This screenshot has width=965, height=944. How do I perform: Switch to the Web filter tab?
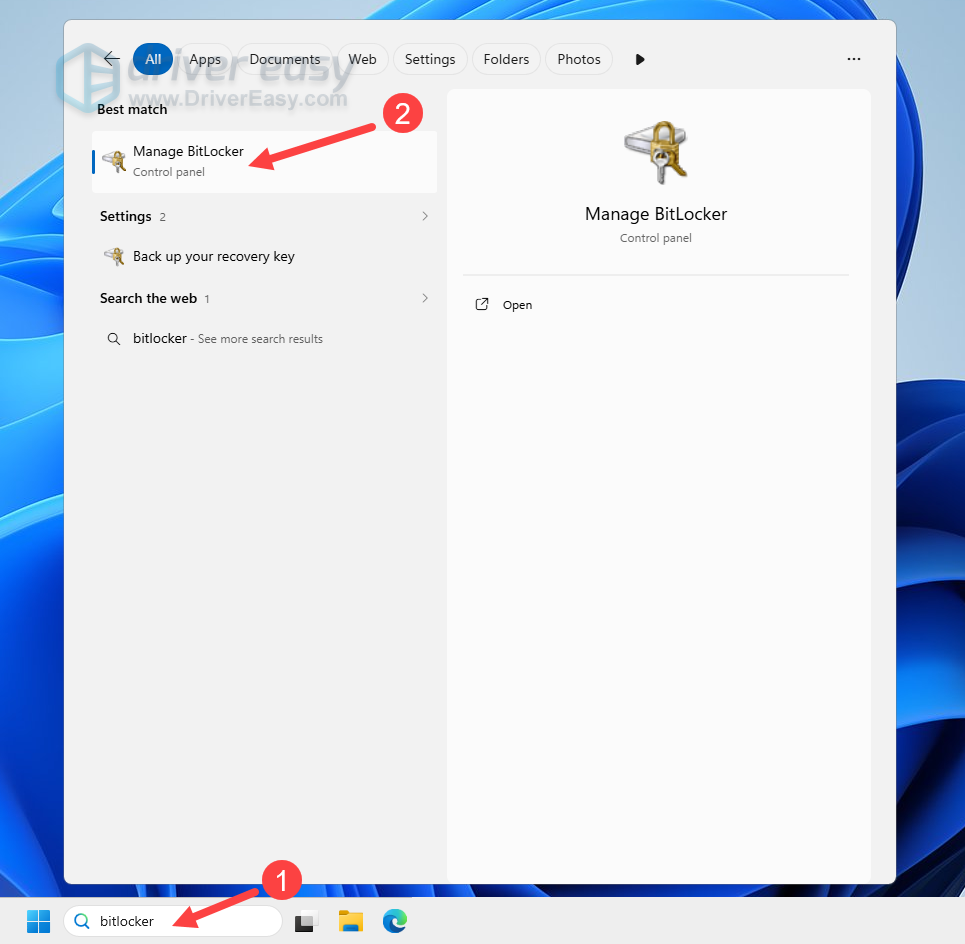(x=362, y=59)
